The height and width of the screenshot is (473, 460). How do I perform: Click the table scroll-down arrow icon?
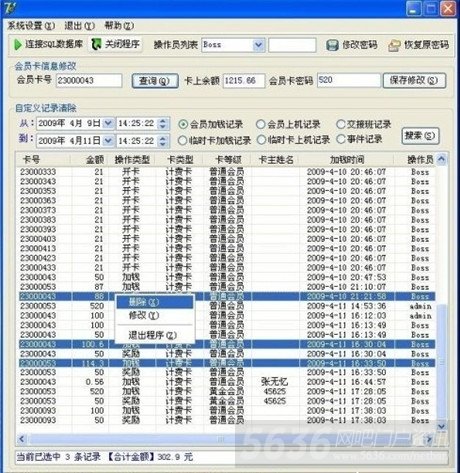pos(441,426)
